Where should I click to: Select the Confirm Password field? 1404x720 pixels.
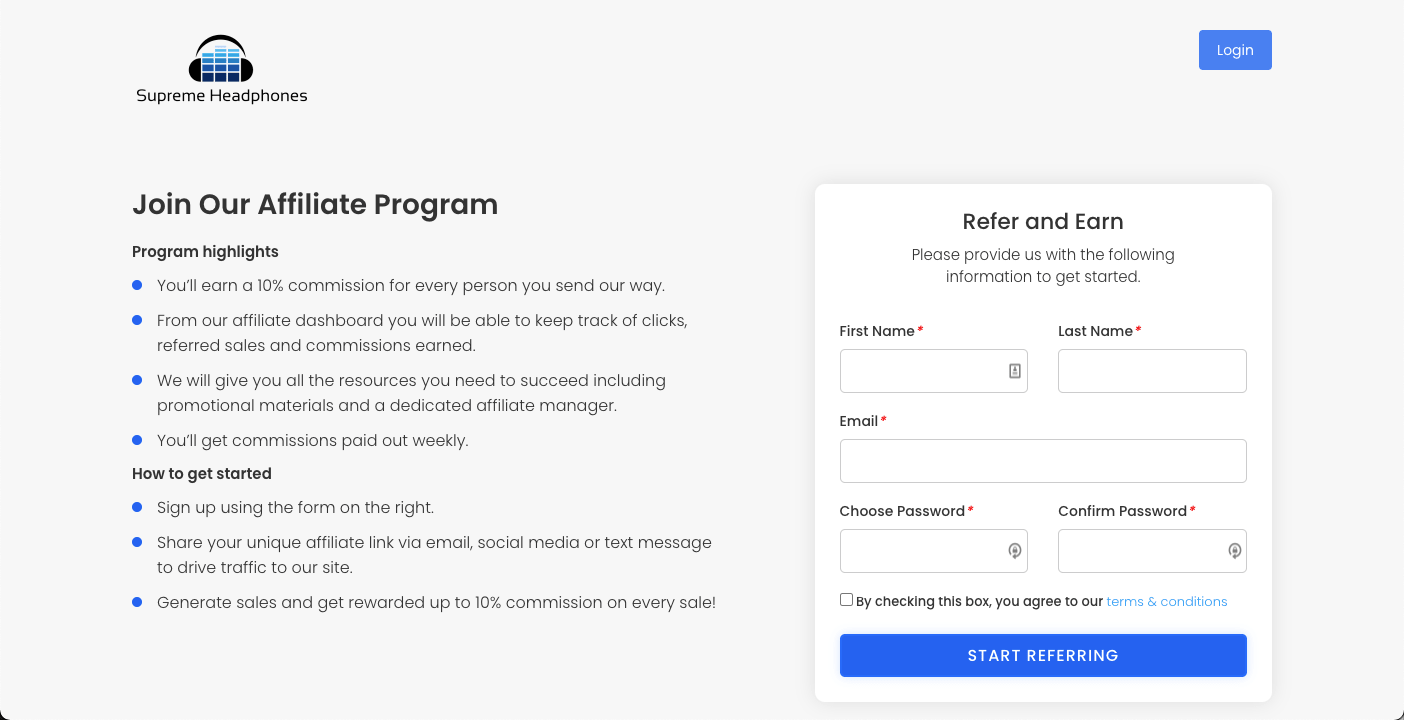pos(1140,551)
